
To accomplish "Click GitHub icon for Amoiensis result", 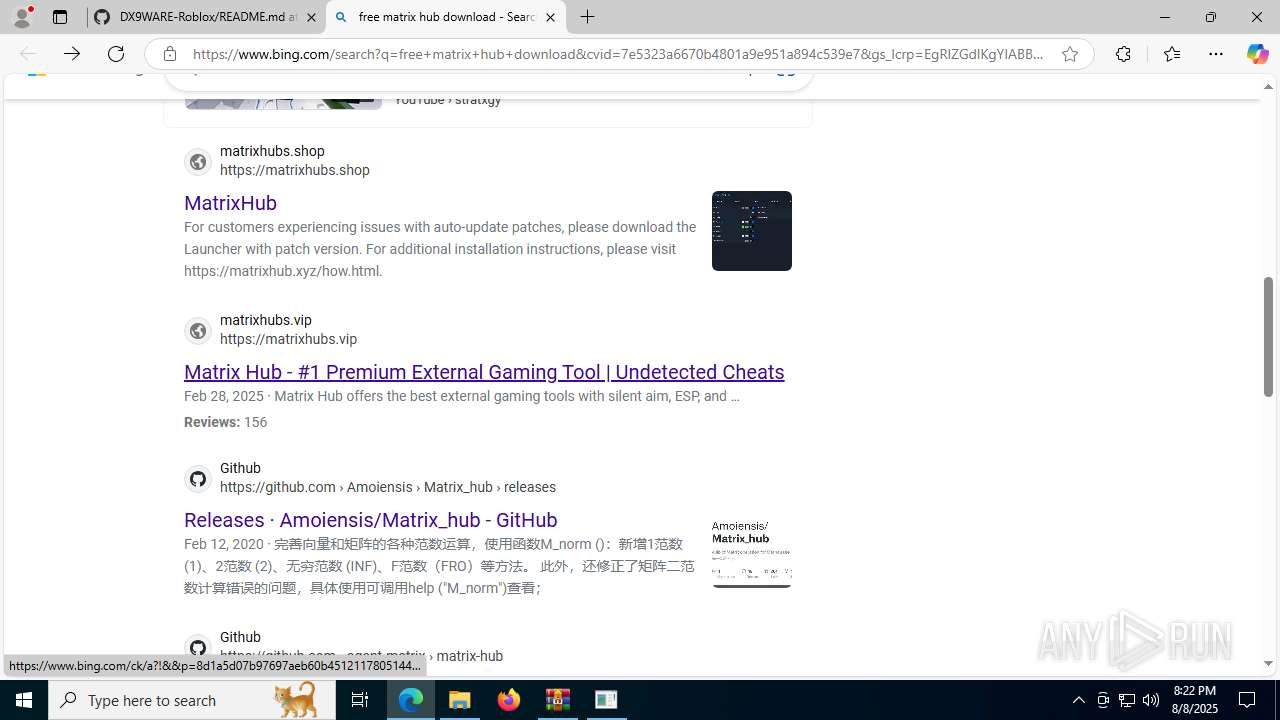I will (x=198, y=478).
